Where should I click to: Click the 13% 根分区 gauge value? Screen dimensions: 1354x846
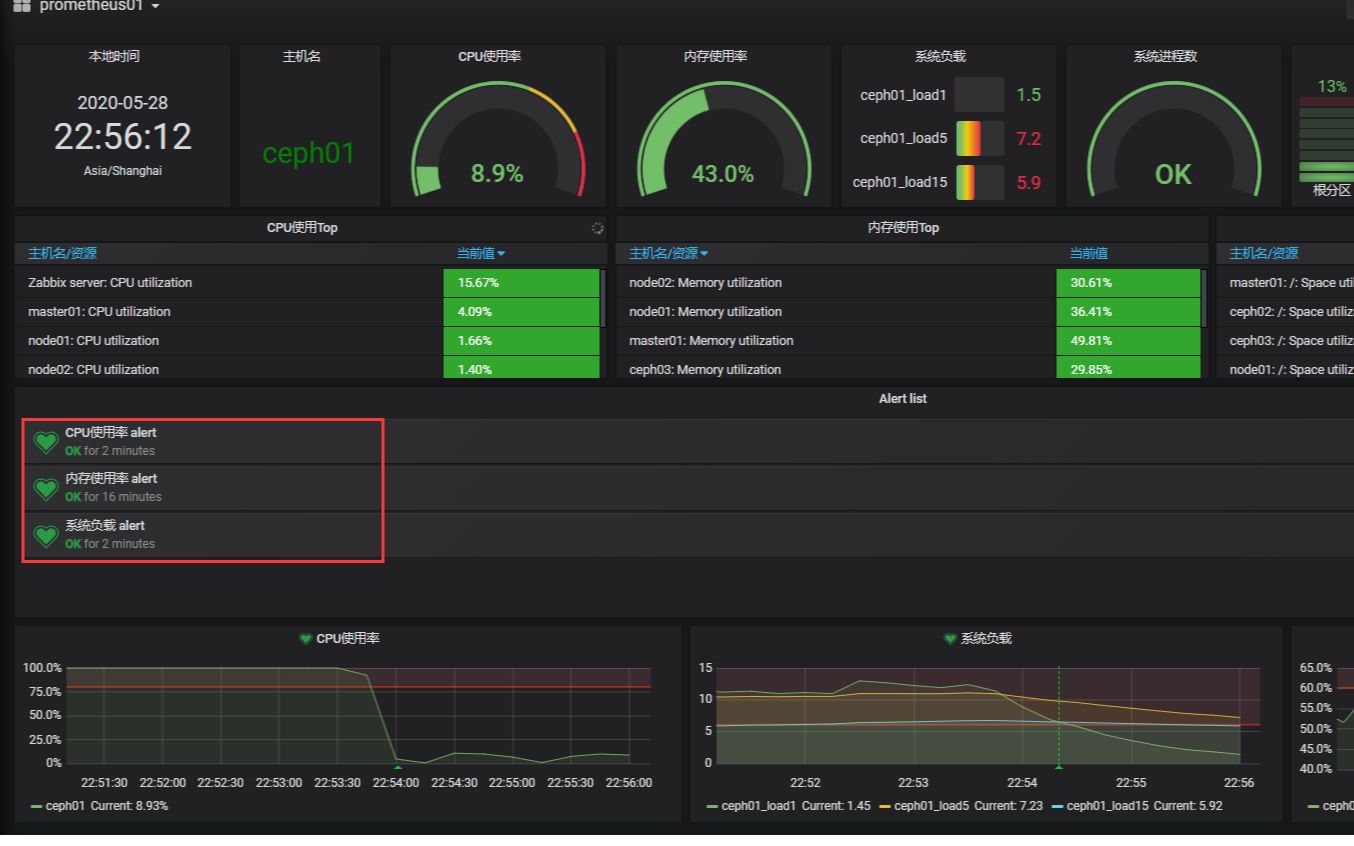coord(1332,87)
